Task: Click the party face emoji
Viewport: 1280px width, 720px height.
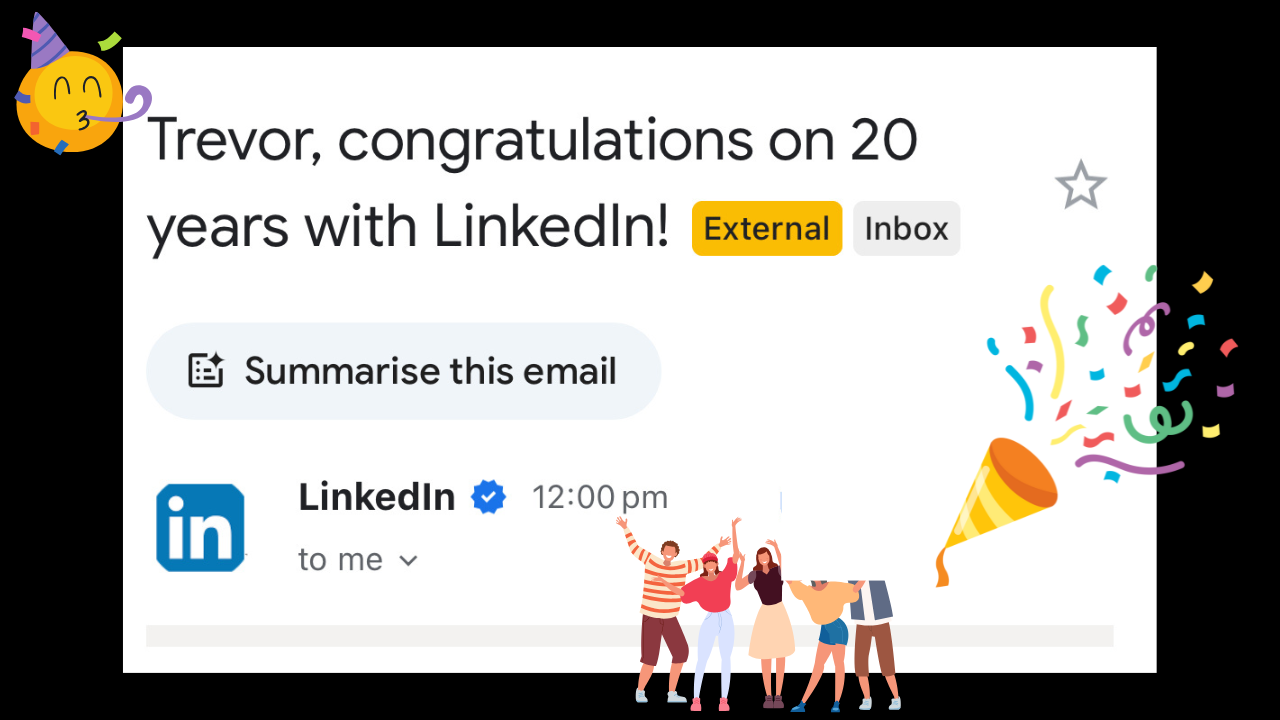Action: pos(68,105)
